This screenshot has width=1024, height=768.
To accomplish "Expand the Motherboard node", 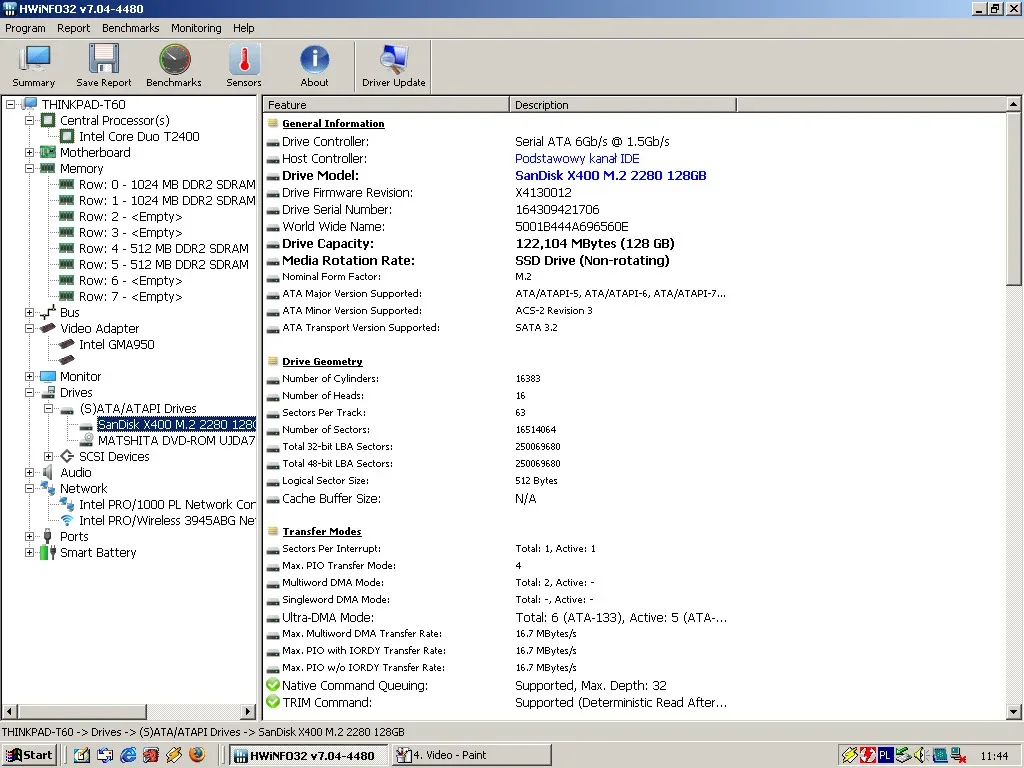I will click(x=29, y=152).
